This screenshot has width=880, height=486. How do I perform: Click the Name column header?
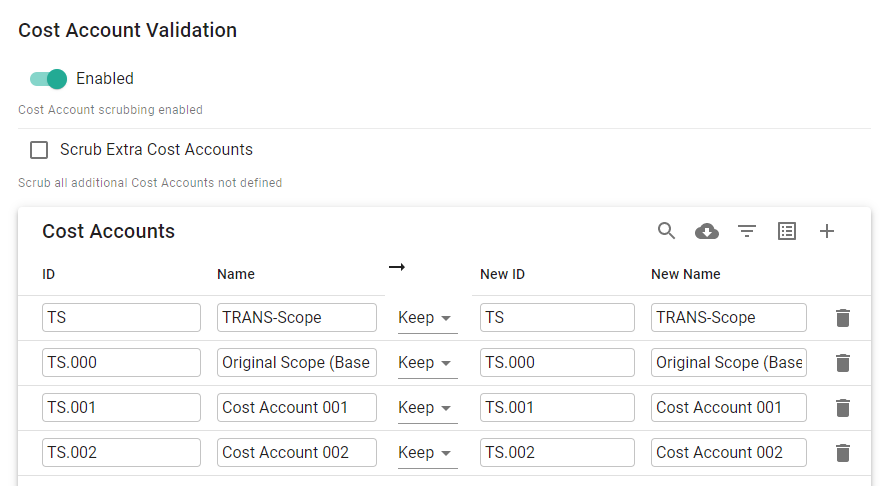pyautogui.click(x=236, y=274)
